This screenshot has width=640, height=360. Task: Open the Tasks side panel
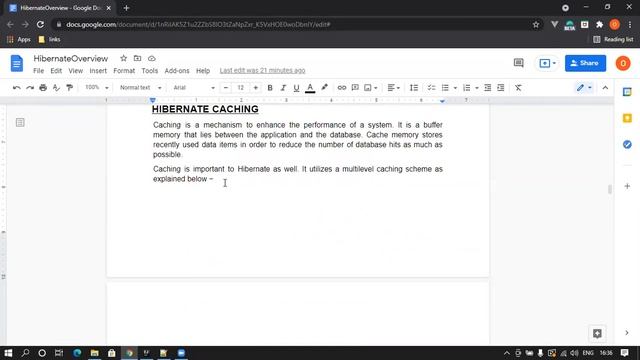pyautogui.click(x=627, y=144)
